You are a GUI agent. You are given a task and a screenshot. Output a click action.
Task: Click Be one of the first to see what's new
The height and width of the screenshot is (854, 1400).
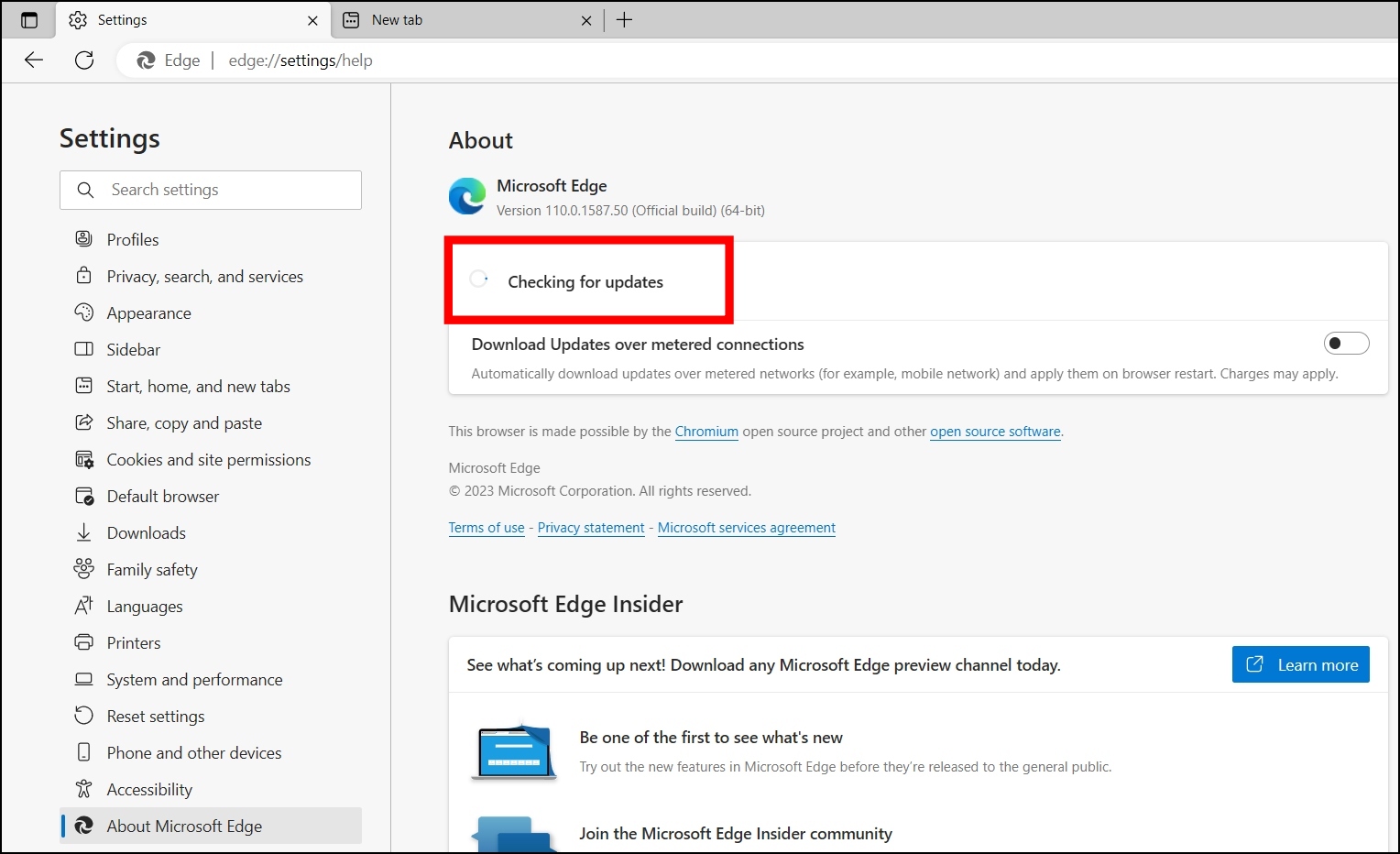711,738
